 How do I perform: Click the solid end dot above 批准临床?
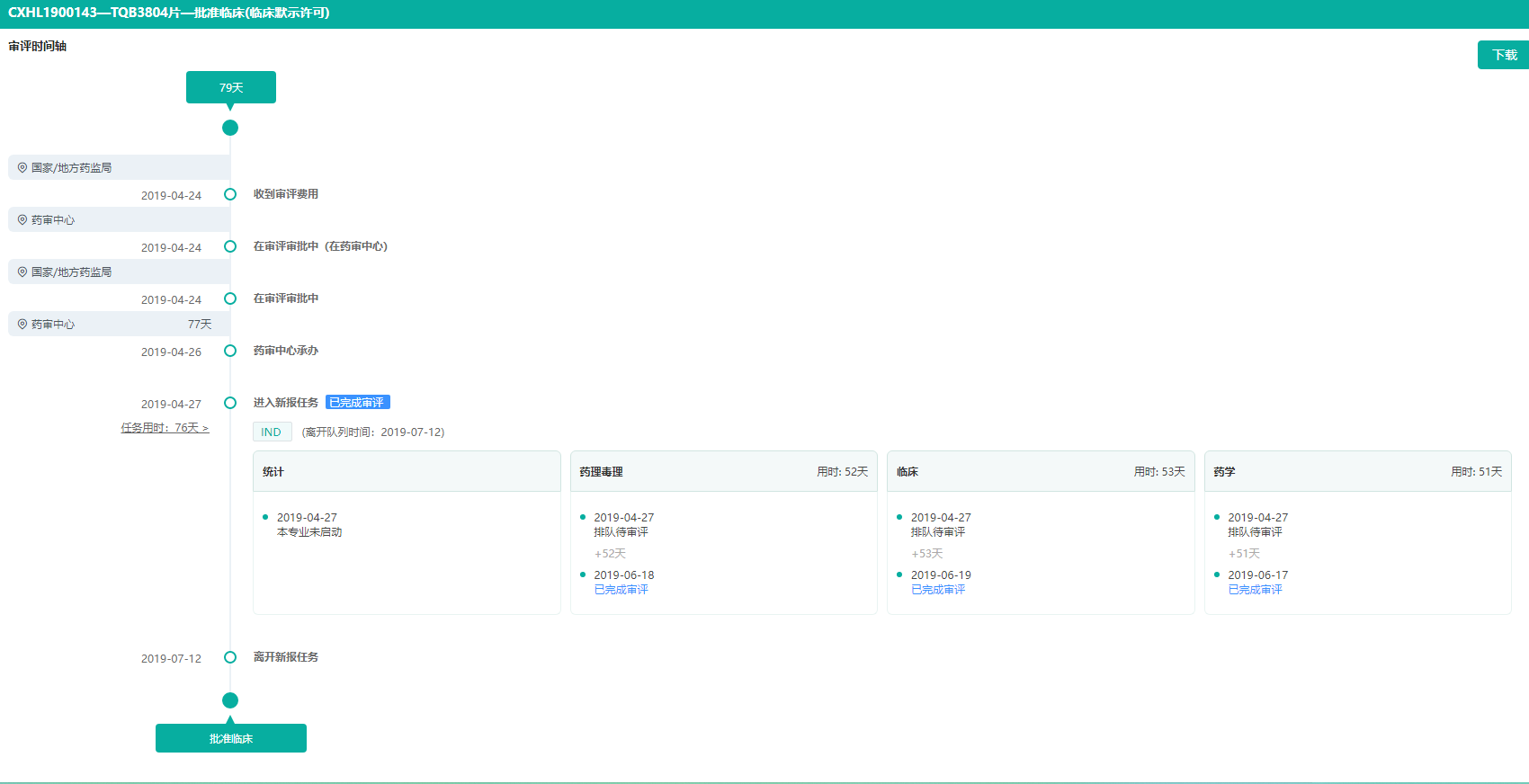pyautogui.click(x=230, y=700)
